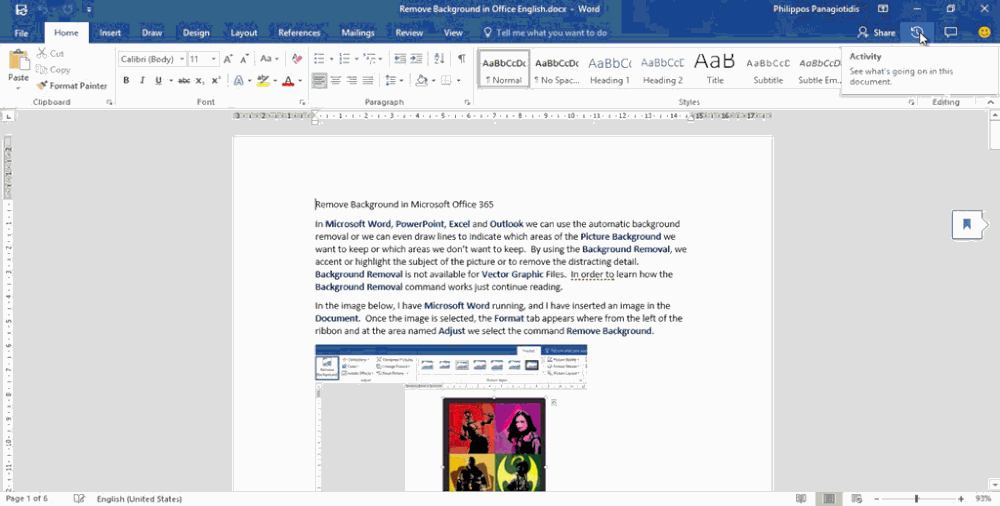Switch to Read Mode view in status bar
Viewport: 1000px width, 506px height.
(x=801, y=498)
